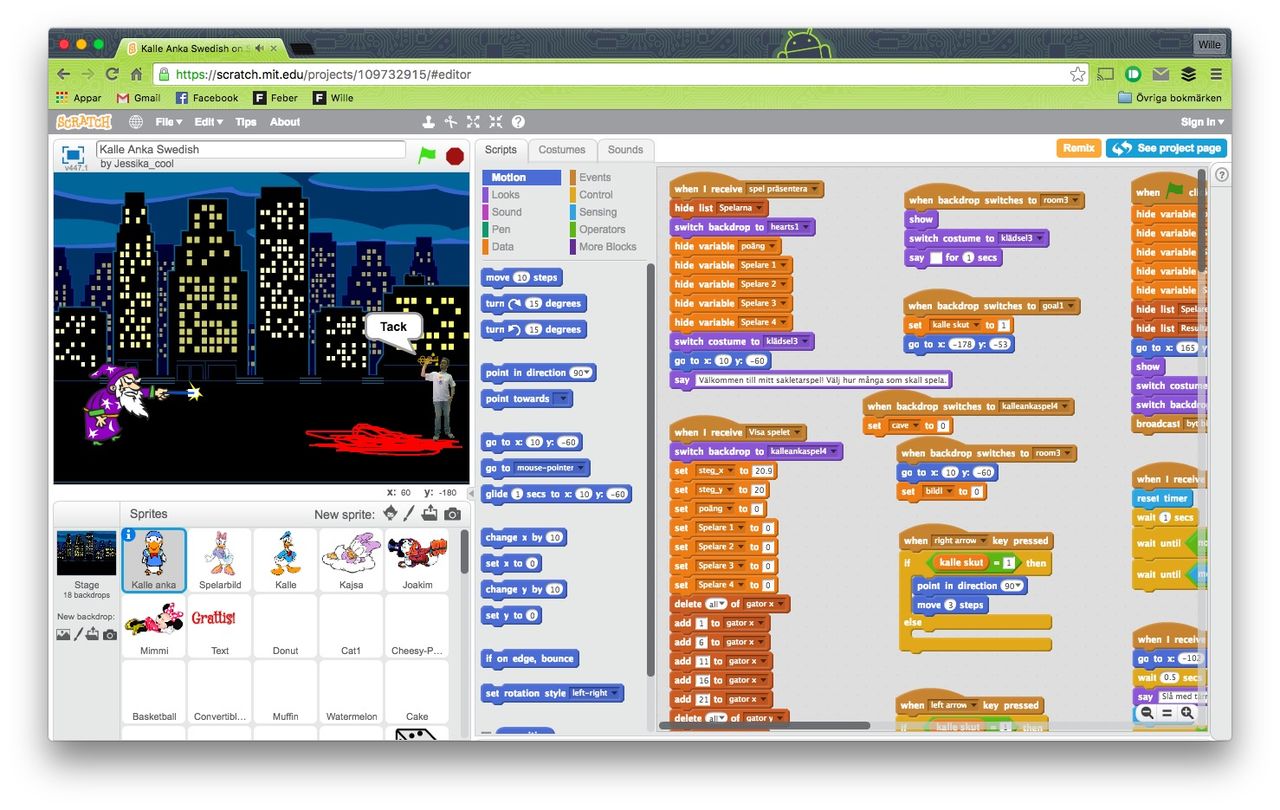This screenshot has width=1280, height=810.
Task: Create new sprite from camera
Action: pyautogui.click(x=452, y=514)
